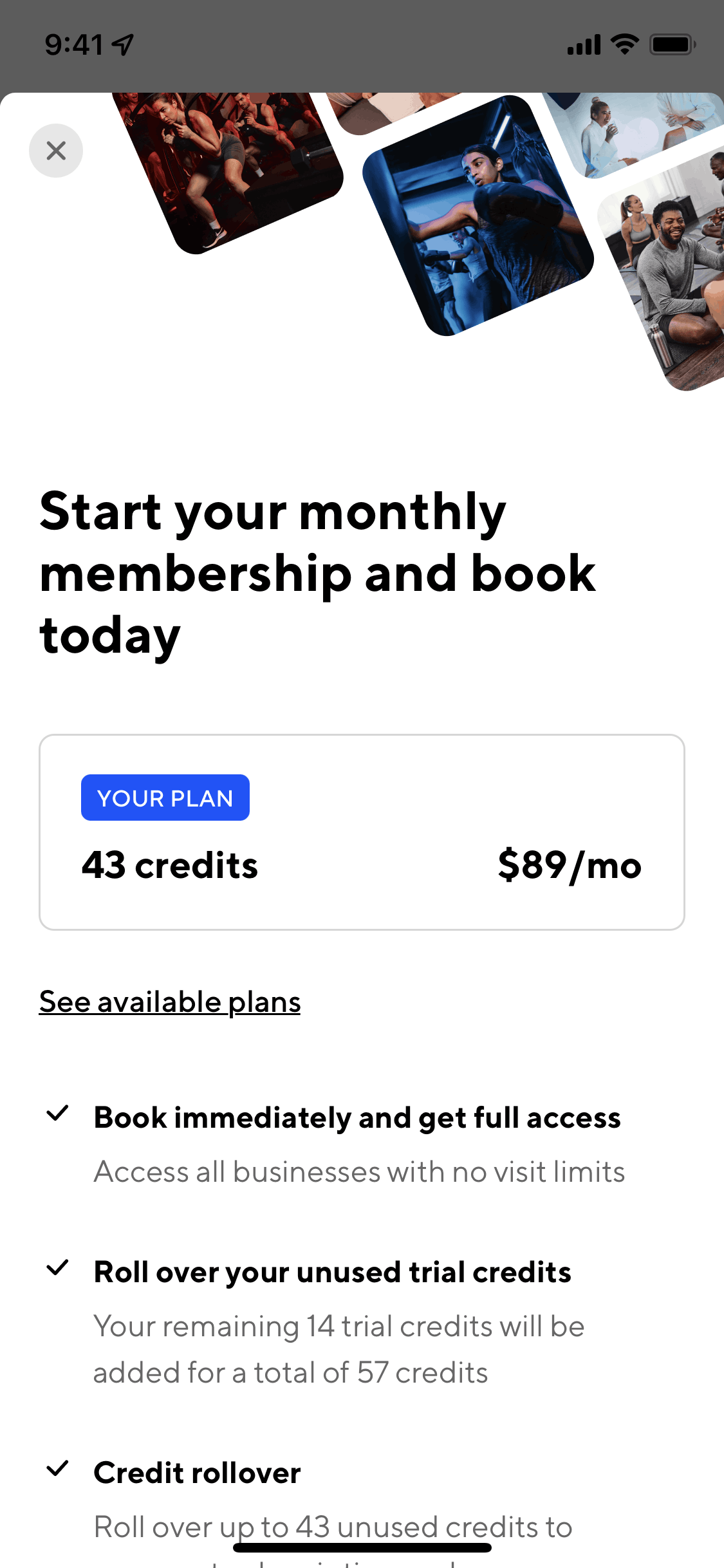The image size is (724, 1568).
Task: Tap the home indicator bar at bottom
Action: [x=362, y=1547]
